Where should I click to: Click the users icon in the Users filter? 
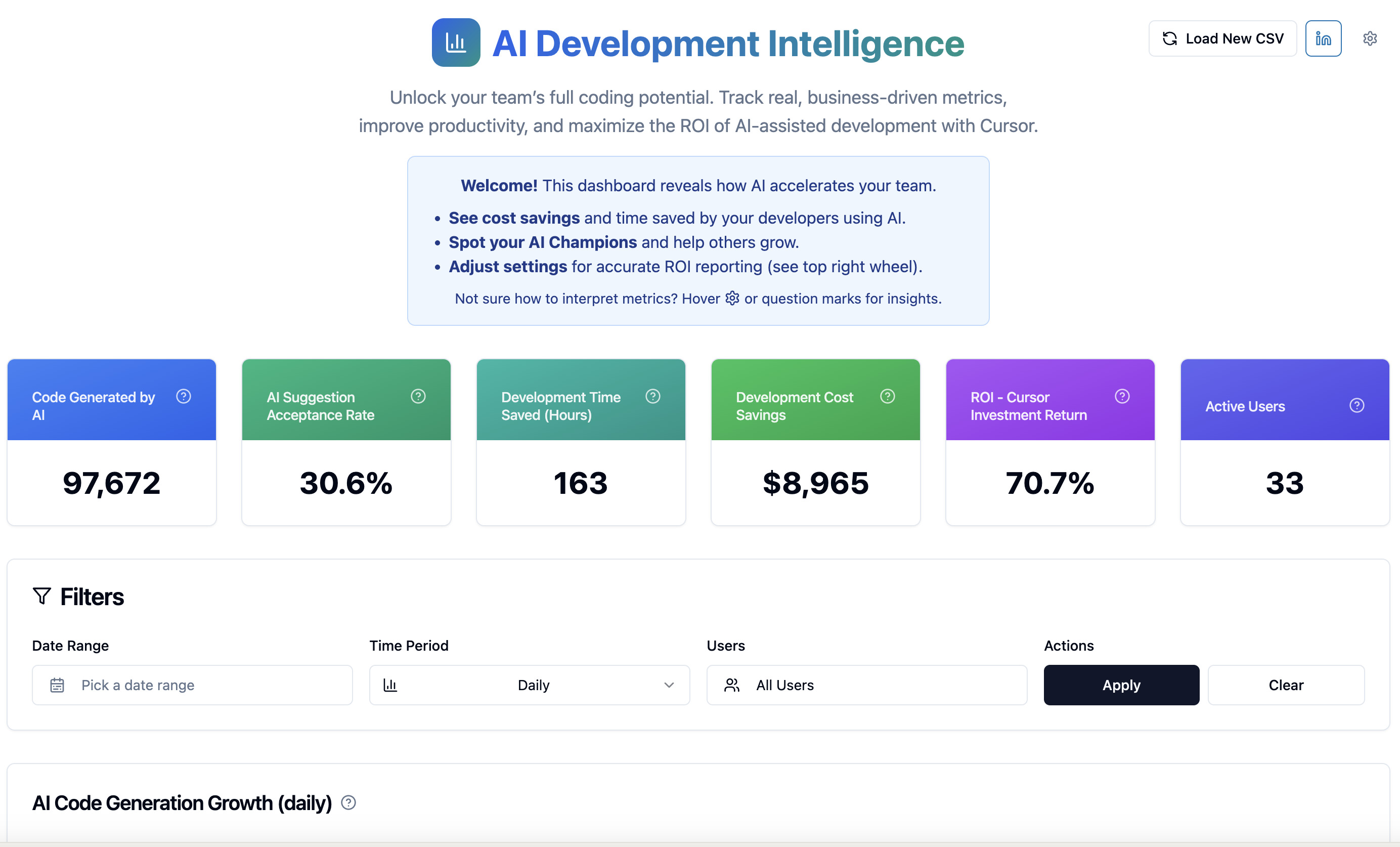point(732,685)
